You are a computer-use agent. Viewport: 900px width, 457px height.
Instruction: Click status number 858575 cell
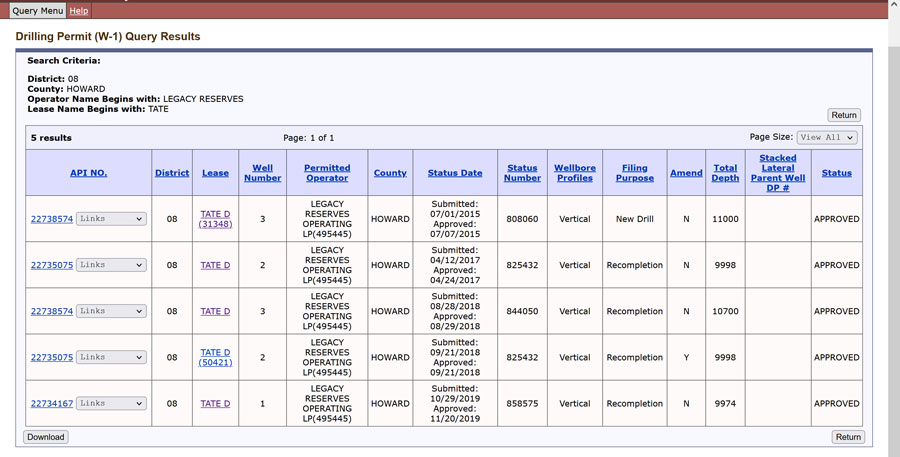[x=522, y=404]
